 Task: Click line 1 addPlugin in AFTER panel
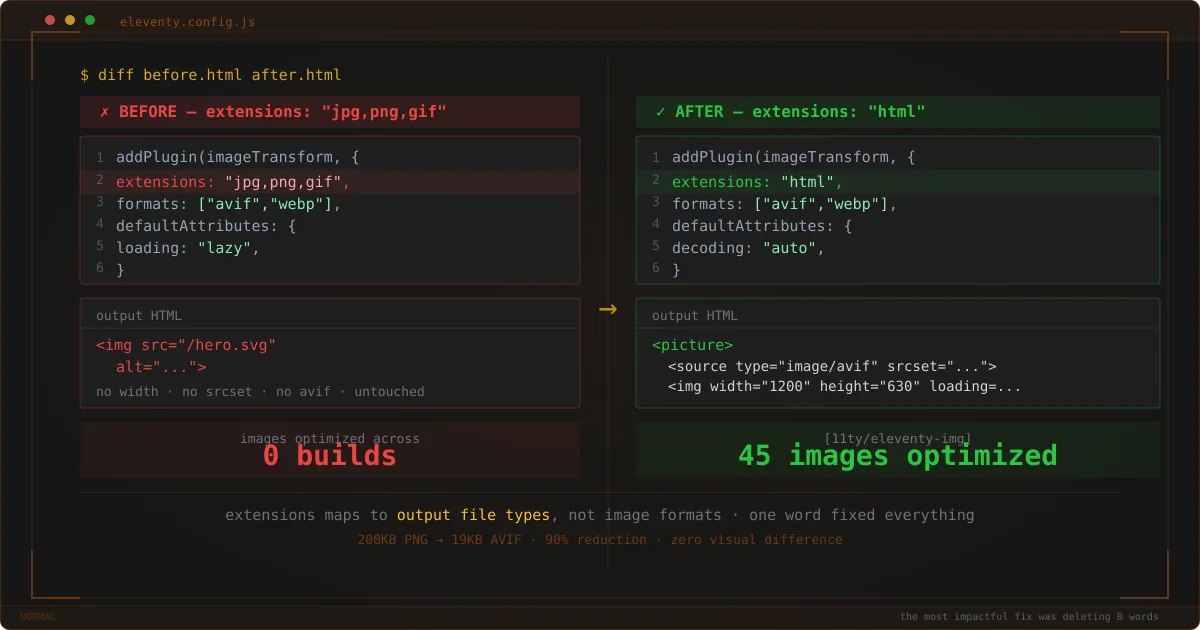coord(794,158)
